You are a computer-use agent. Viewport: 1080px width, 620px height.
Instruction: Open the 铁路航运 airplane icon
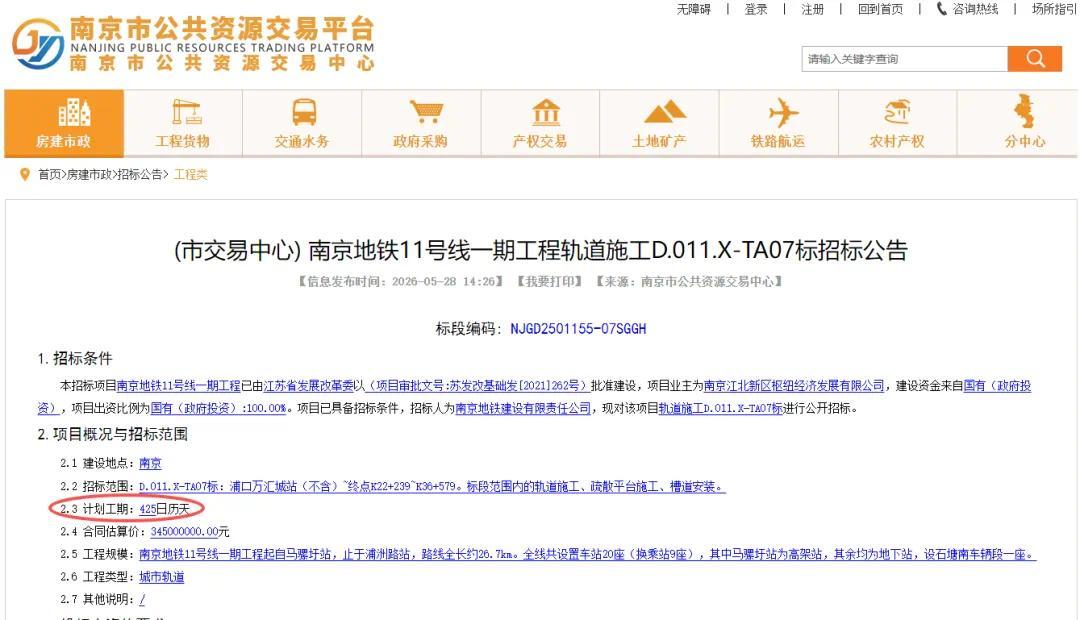click(x=783, y=112)
